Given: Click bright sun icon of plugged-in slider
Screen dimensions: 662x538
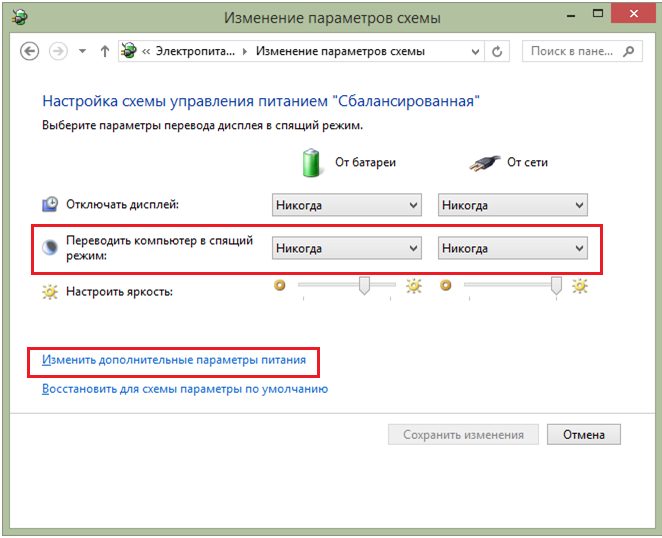Looking at the screenshot, I should pos(580,286).
